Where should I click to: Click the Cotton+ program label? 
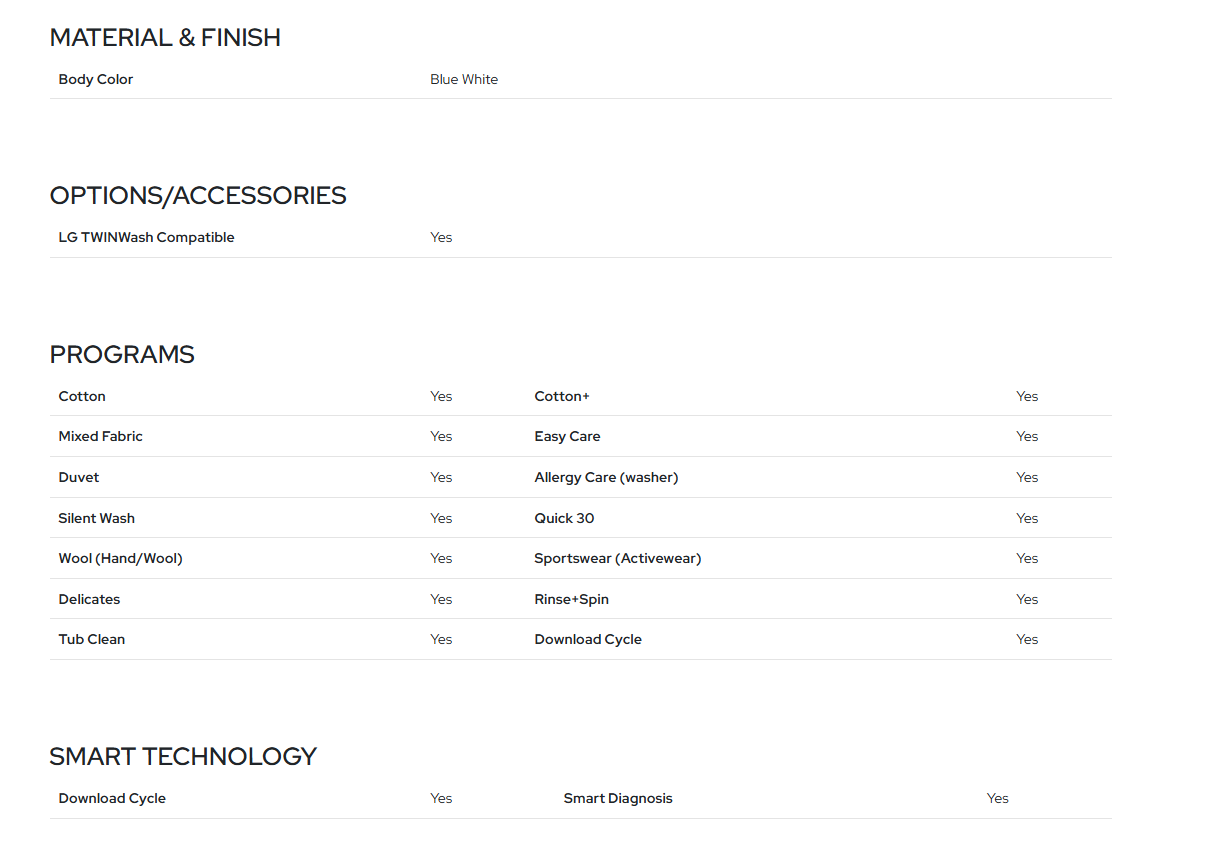click(x=562, y=396)
